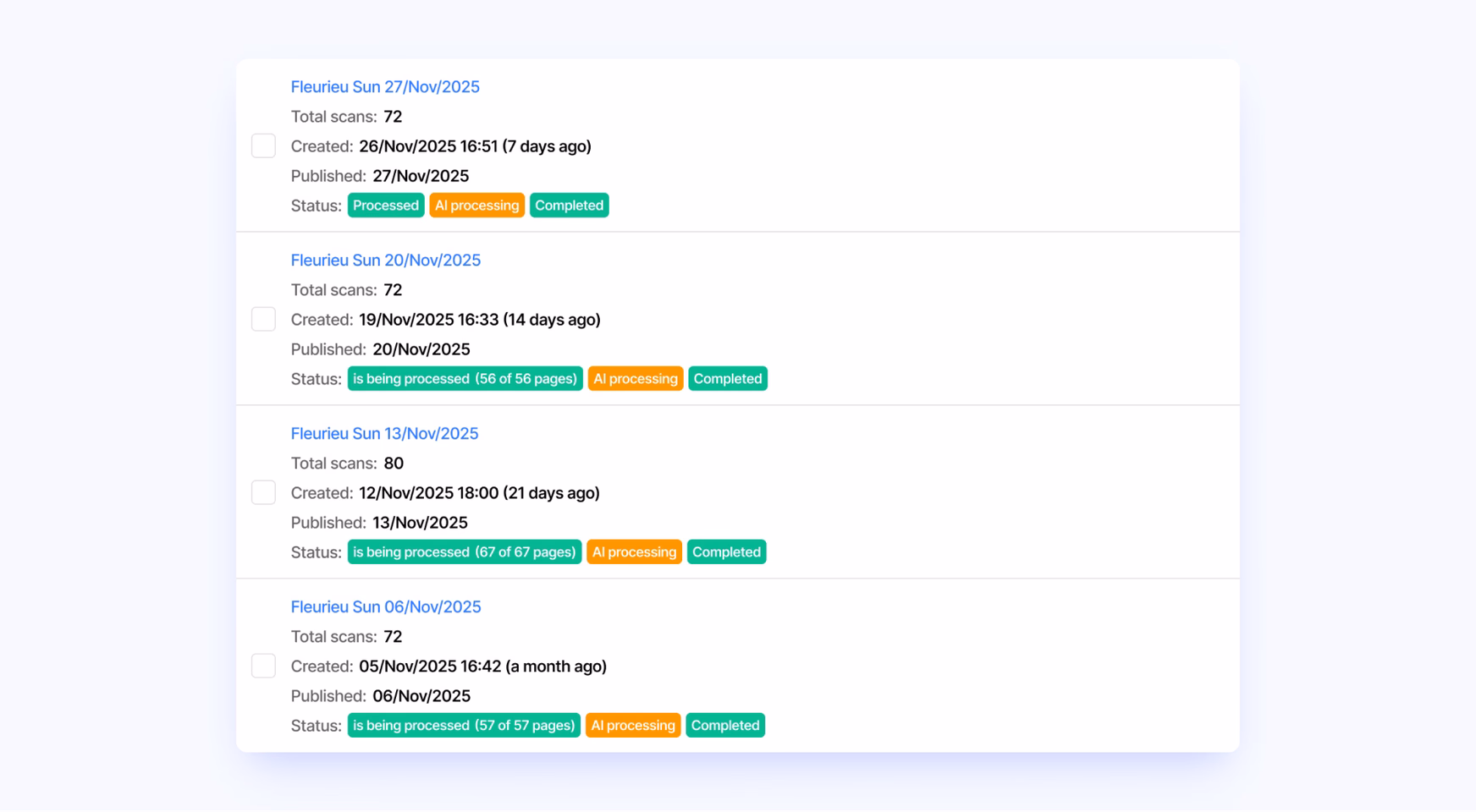Click the '56 of 56 pages' processing badge

point(465,379)
